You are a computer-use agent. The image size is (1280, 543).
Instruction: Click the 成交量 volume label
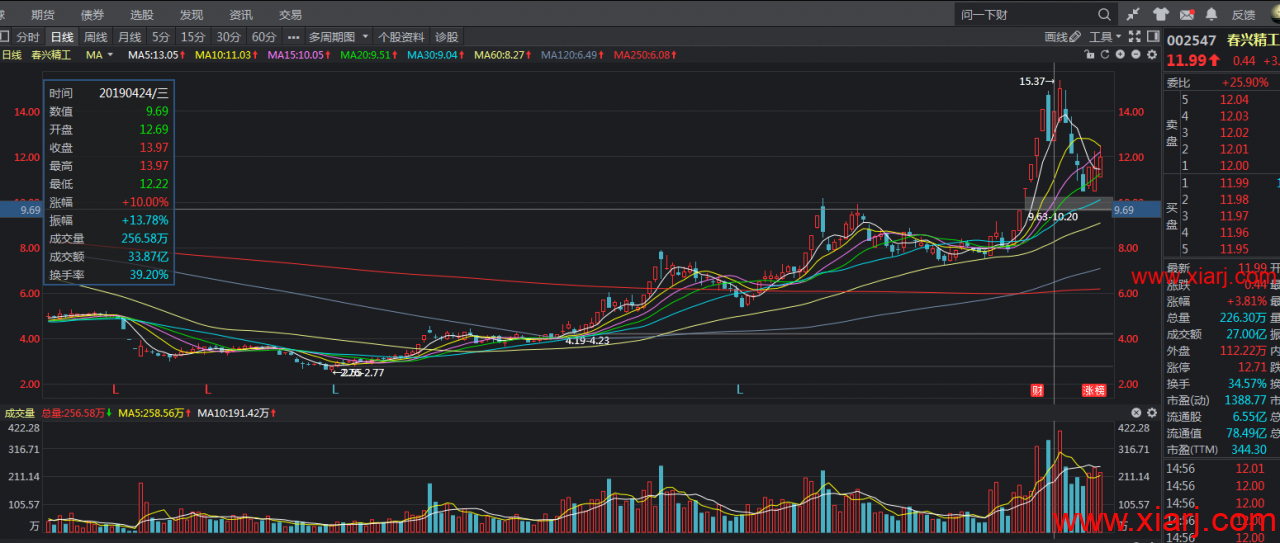[x=20, y=412]
